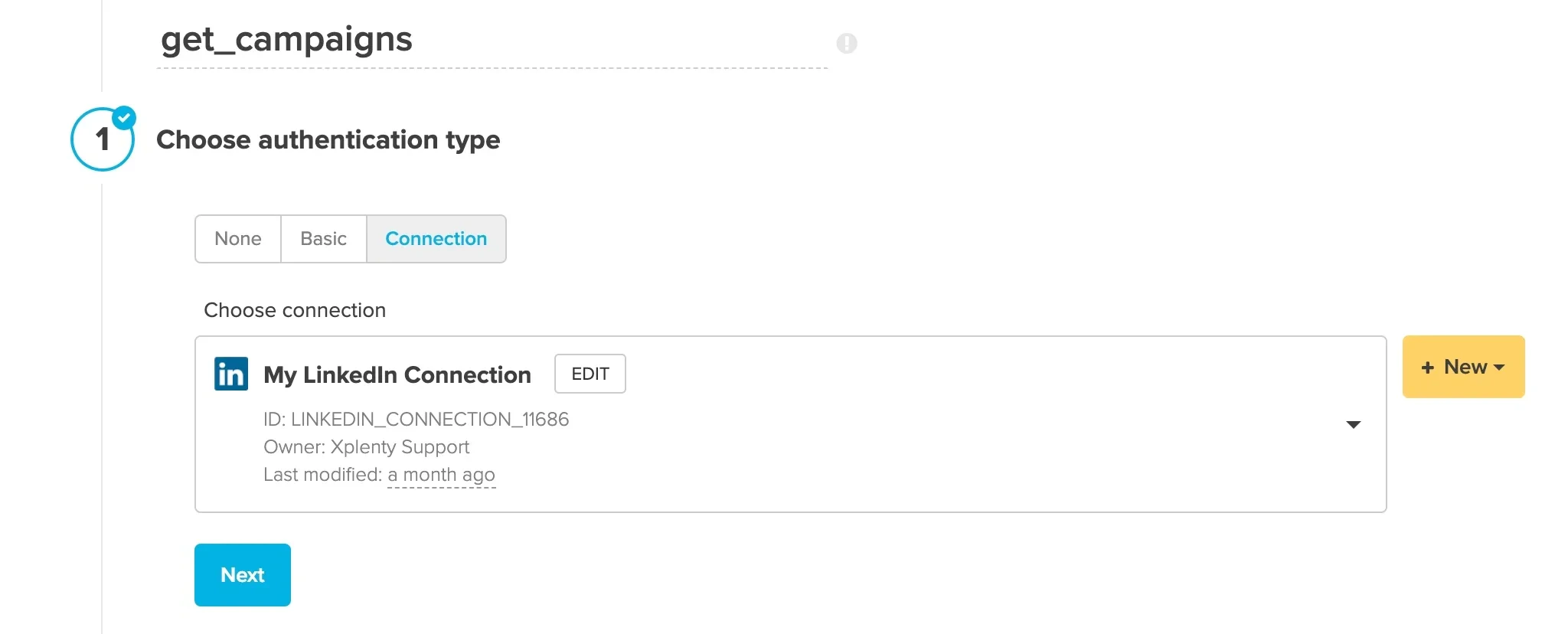Click the plus icon on the New button
Viewport: 1568px width, 634px height.
pyautogui.click(x=1429, y=367)
